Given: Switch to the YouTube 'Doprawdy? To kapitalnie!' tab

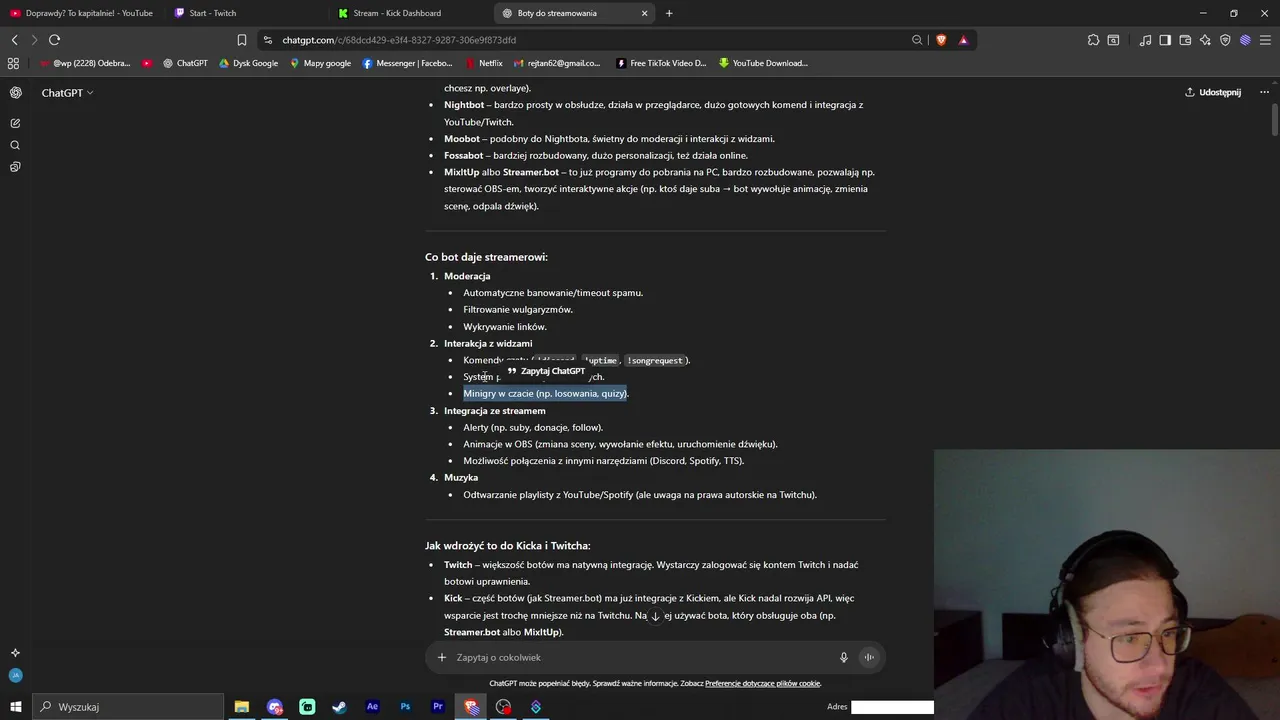Looking at the screenshot, I should coord(80,13).
